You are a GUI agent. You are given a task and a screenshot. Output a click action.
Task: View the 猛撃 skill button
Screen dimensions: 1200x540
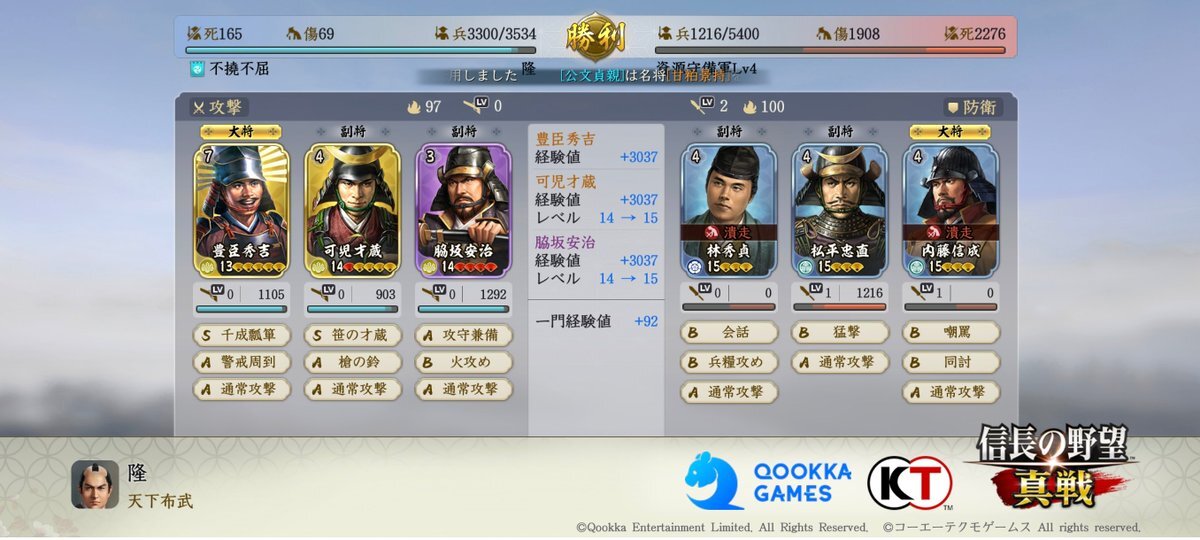click(840, 335)
